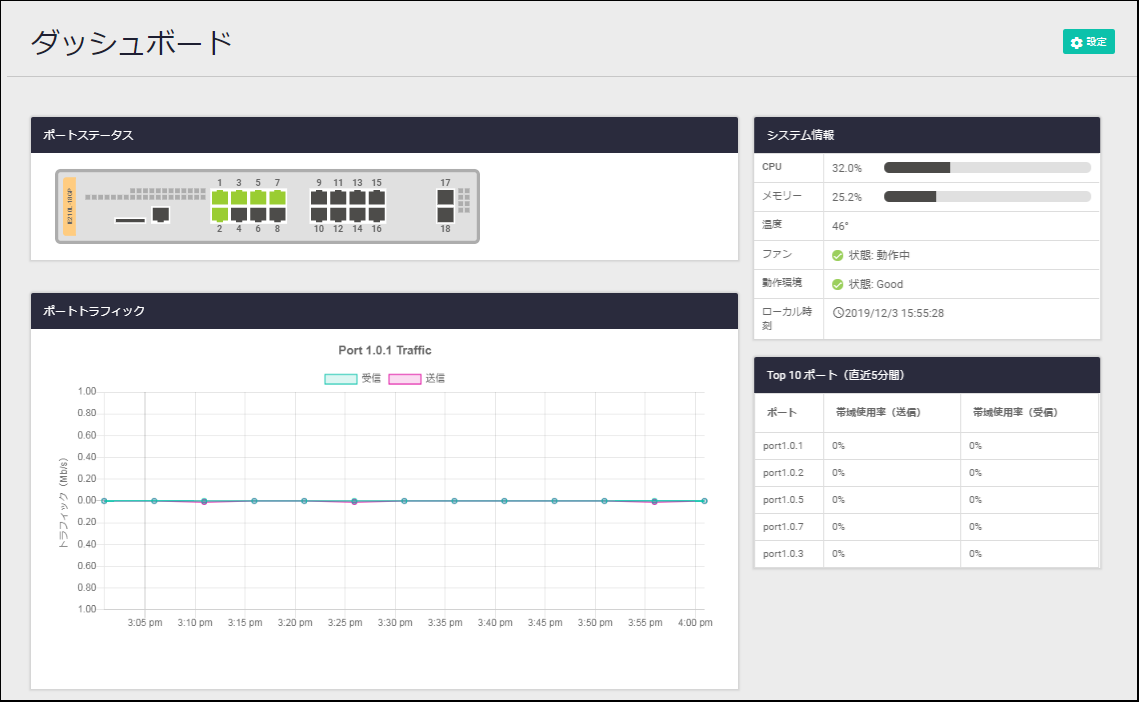This screenshot has height=702, width=1139.
Task: Click green port 7 on the switch
Action: (x=277, y=198)
